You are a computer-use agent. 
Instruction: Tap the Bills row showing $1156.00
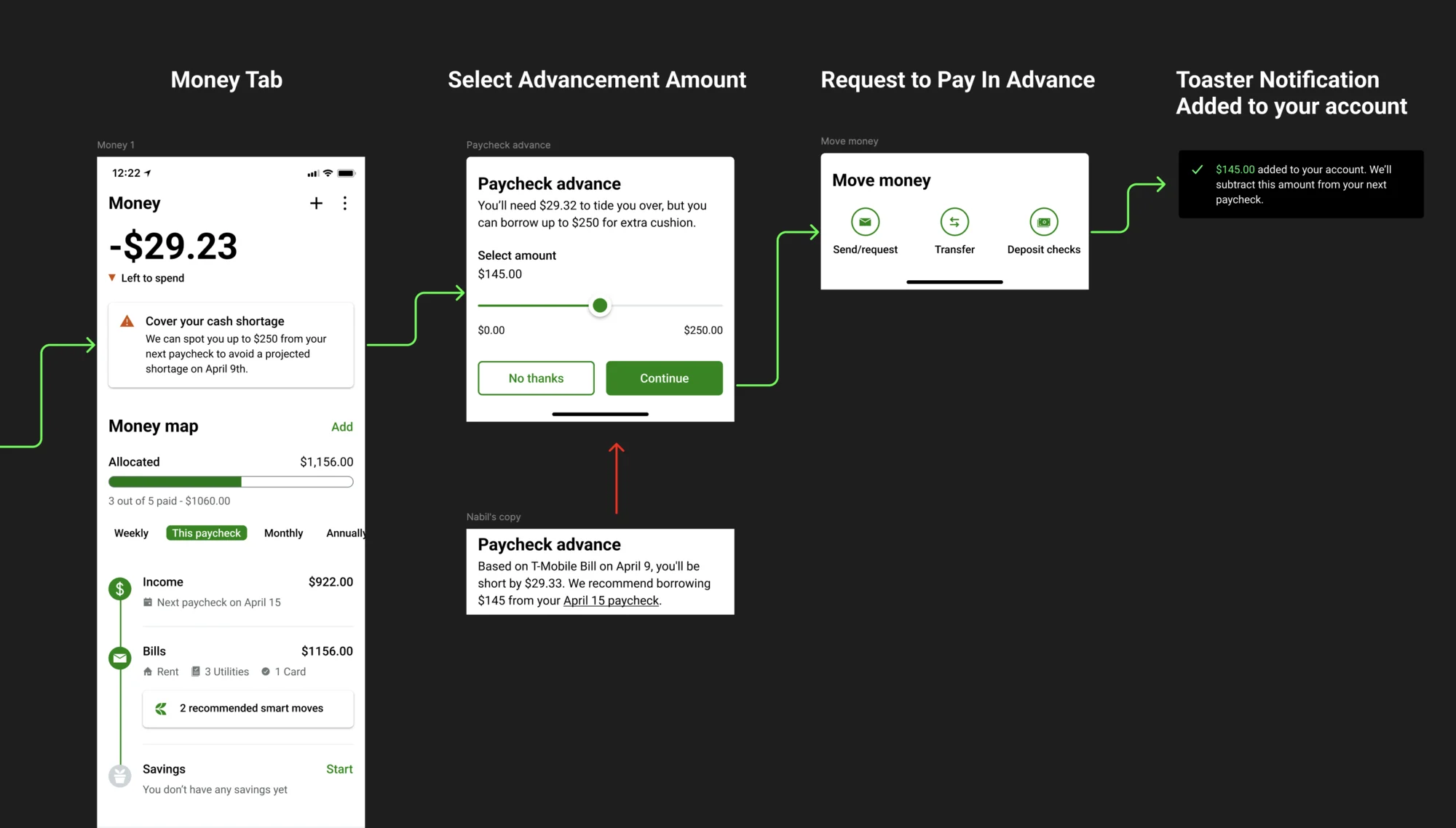[248, 661]
